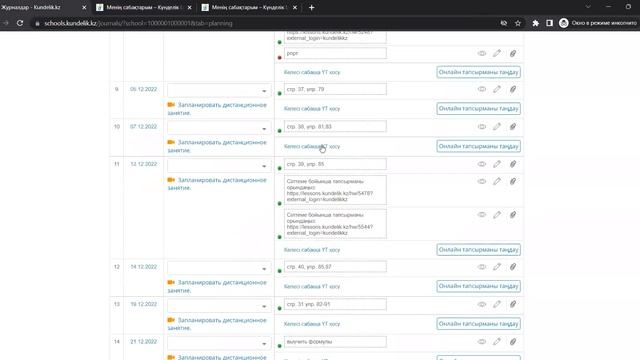Switch to second 'Менің сабақтарым' browser tab
Screen dimensions: 640x360
coord(144,7)
